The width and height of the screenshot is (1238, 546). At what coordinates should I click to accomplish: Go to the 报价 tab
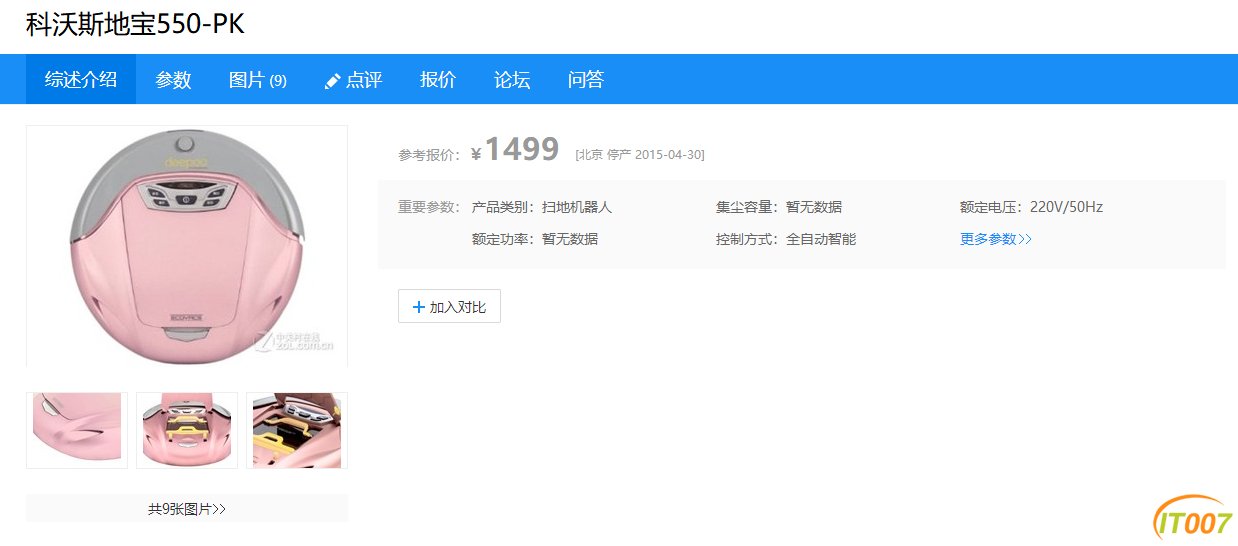pos(438,80)
